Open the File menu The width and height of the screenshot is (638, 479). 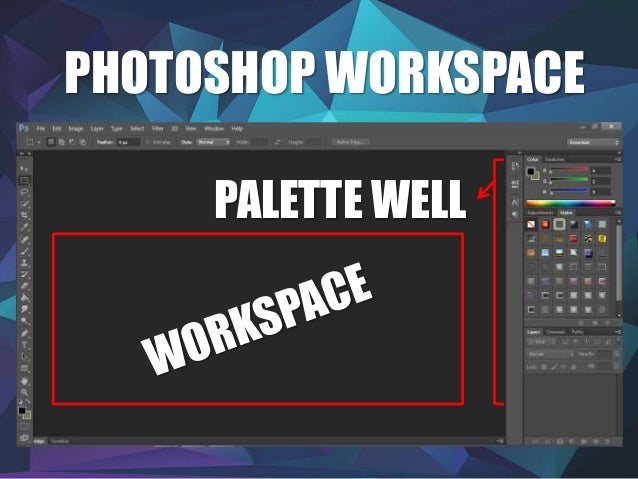[x=41, y=128]
